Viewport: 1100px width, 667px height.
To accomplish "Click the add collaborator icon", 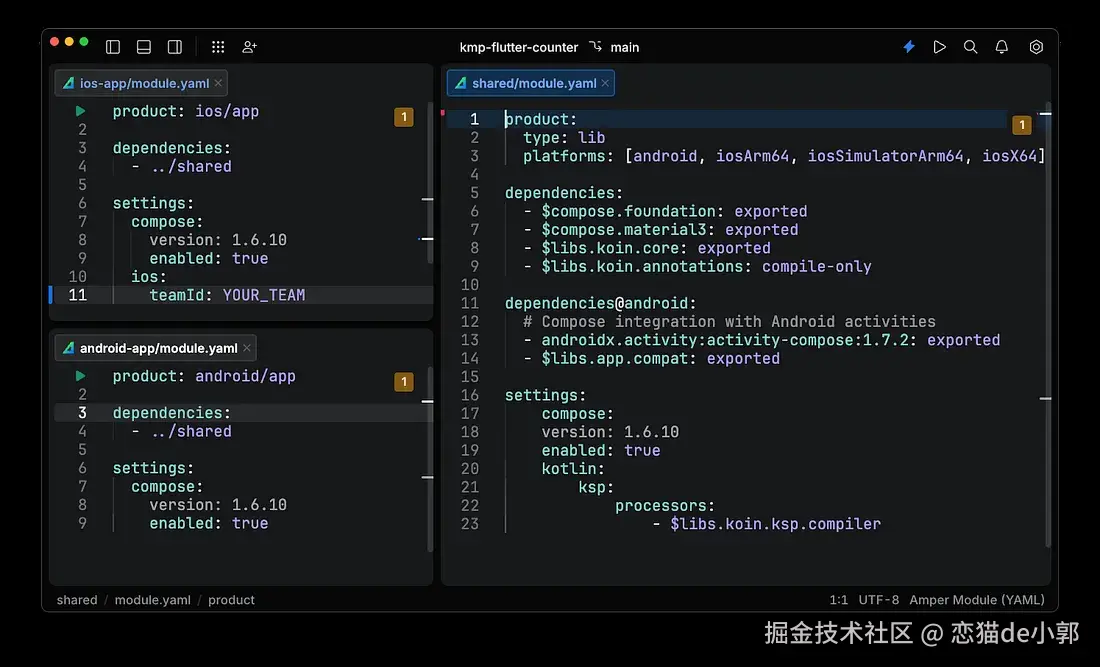I will 249,47.
